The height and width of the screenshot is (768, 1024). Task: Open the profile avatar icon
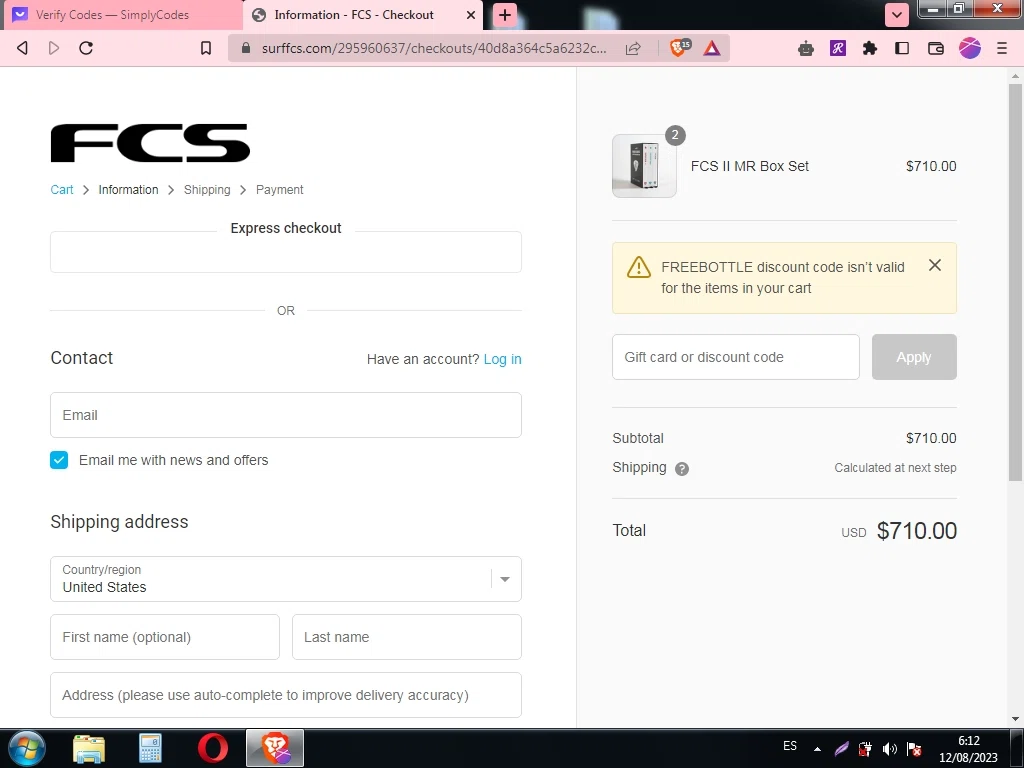pyautogui.click(x=970, y=48)
